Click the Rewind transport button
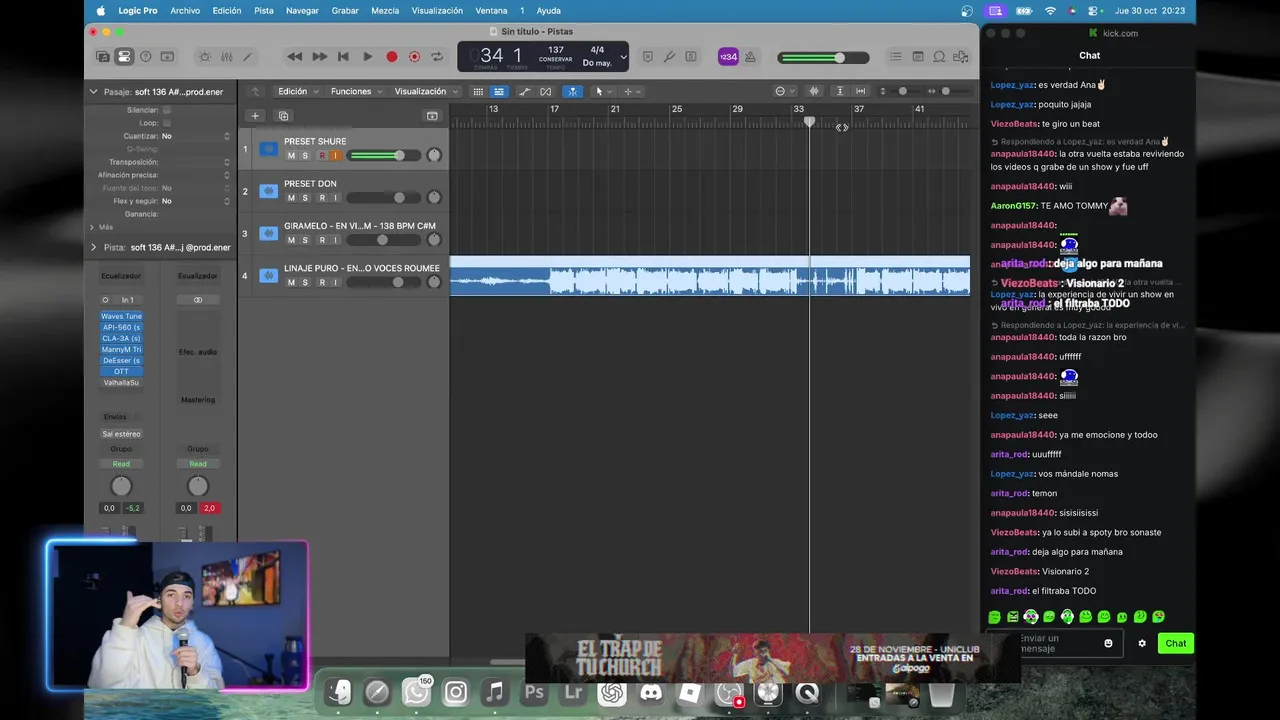 click(294, 57)
